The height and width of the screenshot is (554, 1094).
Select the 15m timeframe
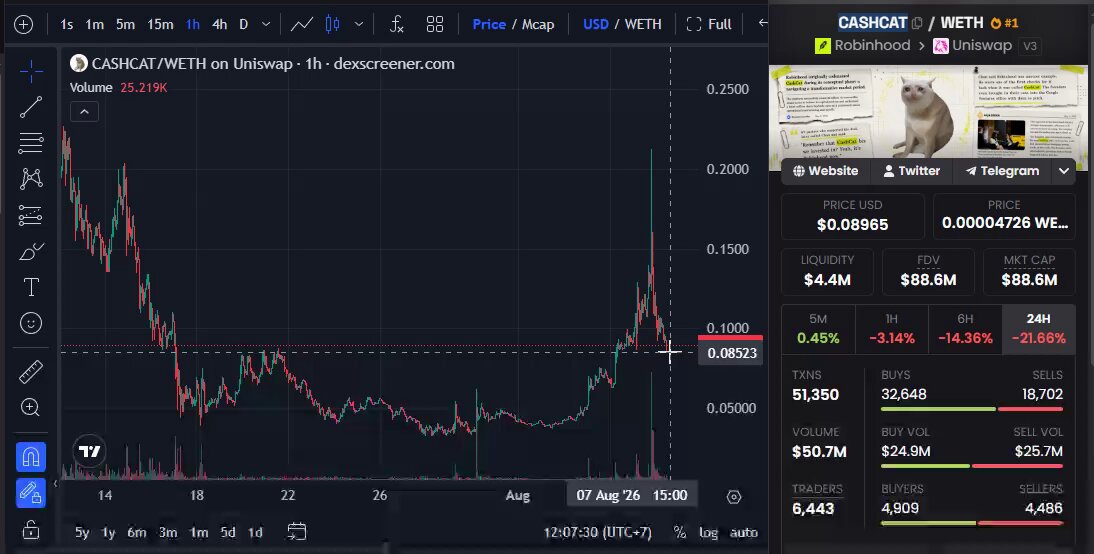(160, 24)
